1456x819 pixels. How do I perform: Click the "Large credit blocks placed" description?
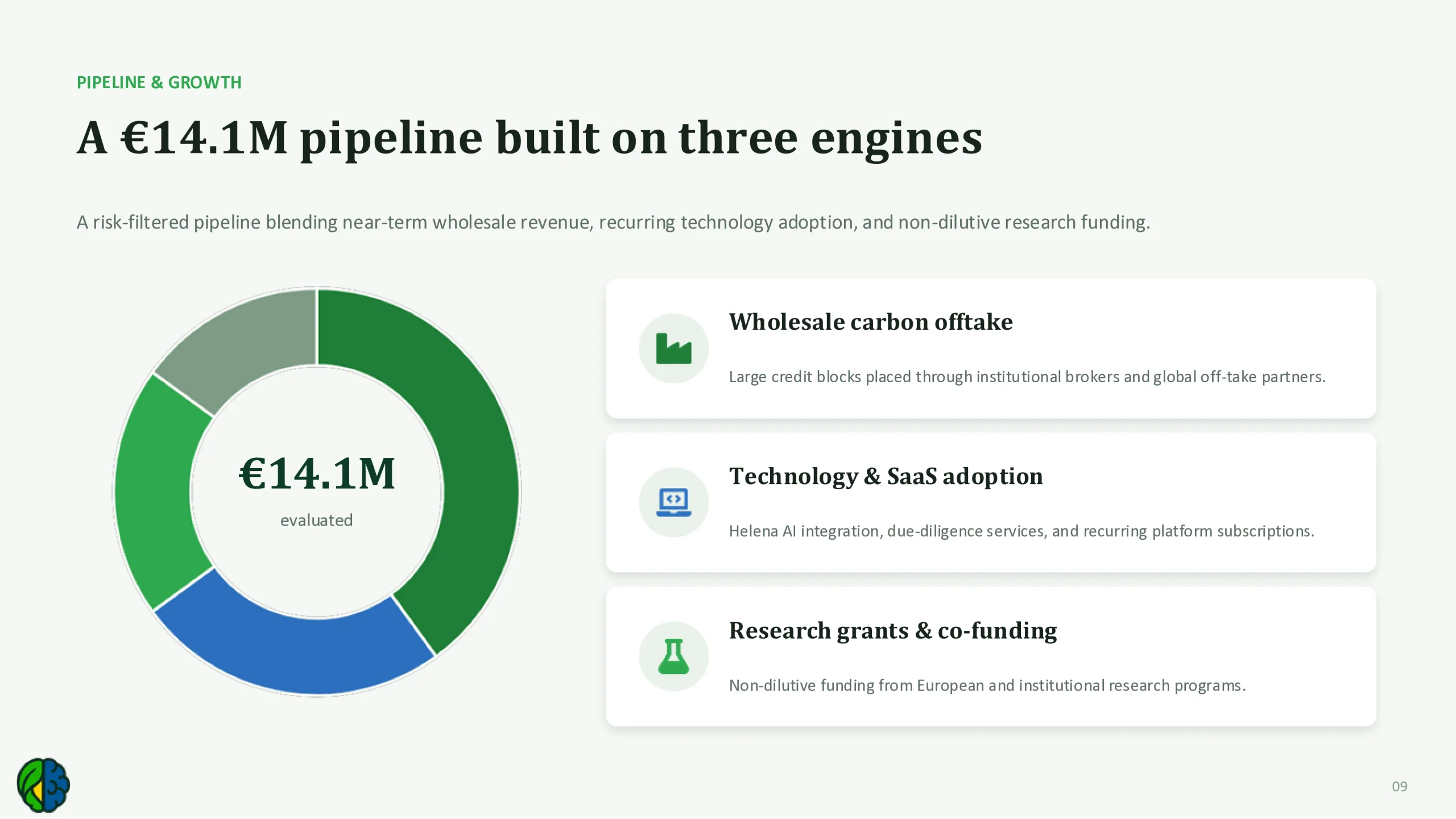coord(1027,377)
